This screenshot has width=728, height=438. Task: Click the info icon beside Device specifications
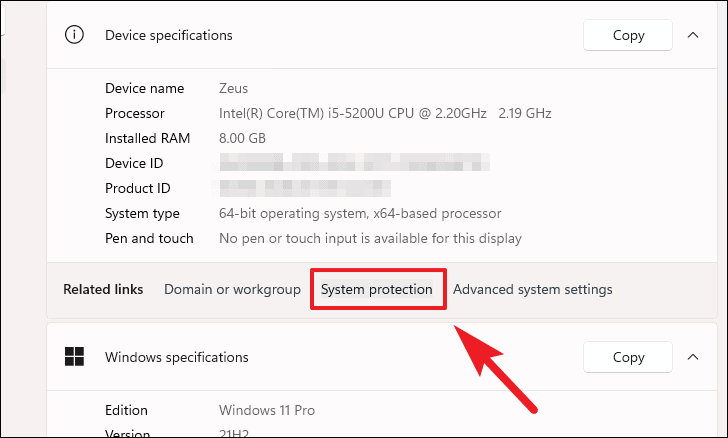point(74,35)
